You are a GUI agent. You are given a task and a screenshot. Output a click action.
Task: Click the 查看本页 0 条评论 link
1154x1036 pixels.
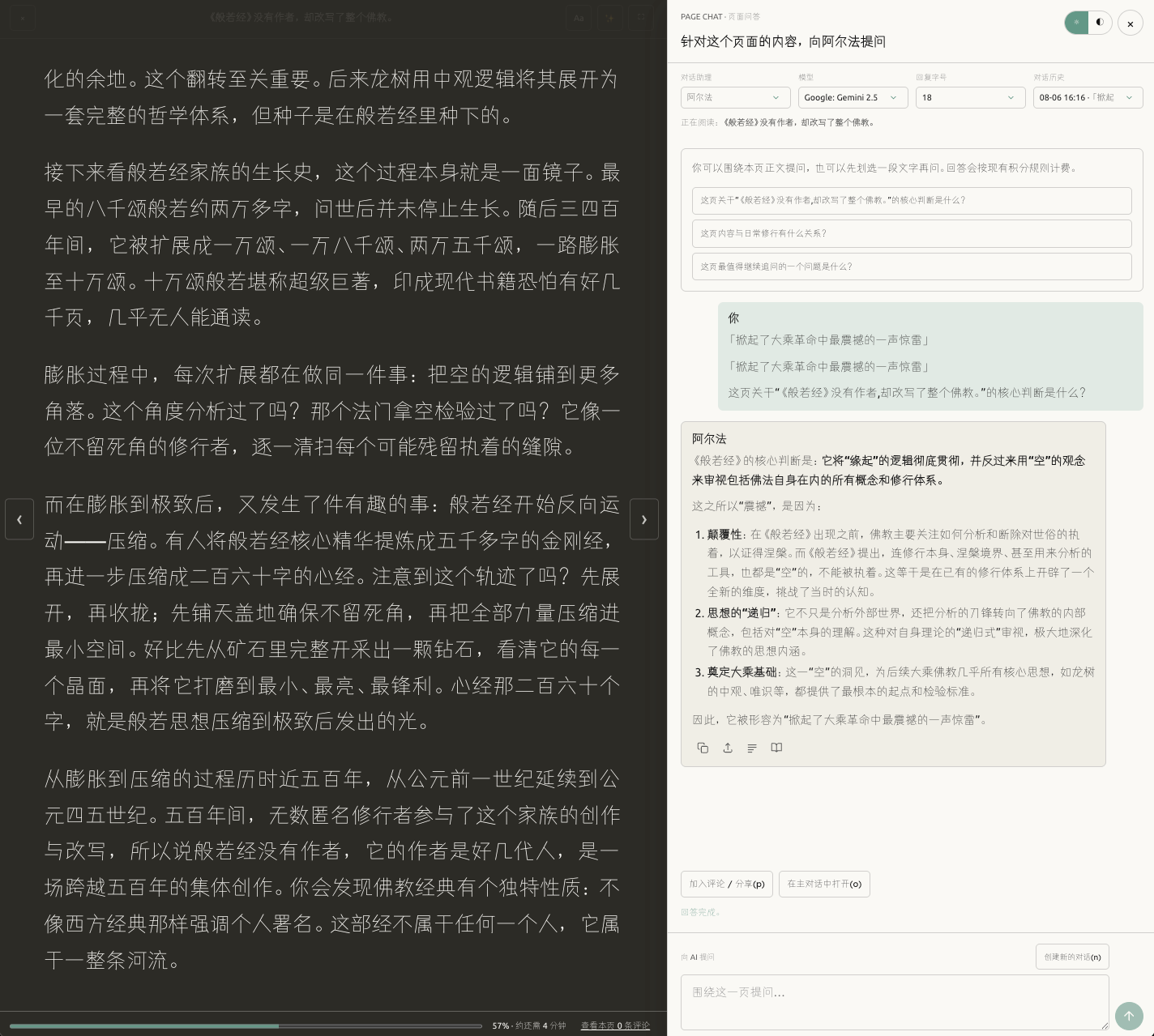click(615, 1025)
